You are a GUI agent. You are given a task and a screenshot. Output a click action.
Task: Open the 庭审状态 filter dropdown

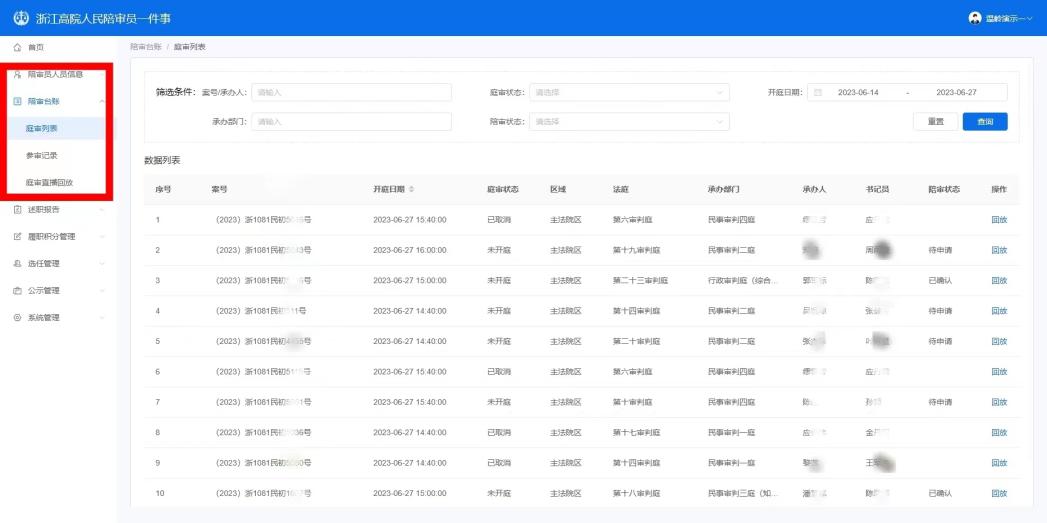[x=629, y=93]
